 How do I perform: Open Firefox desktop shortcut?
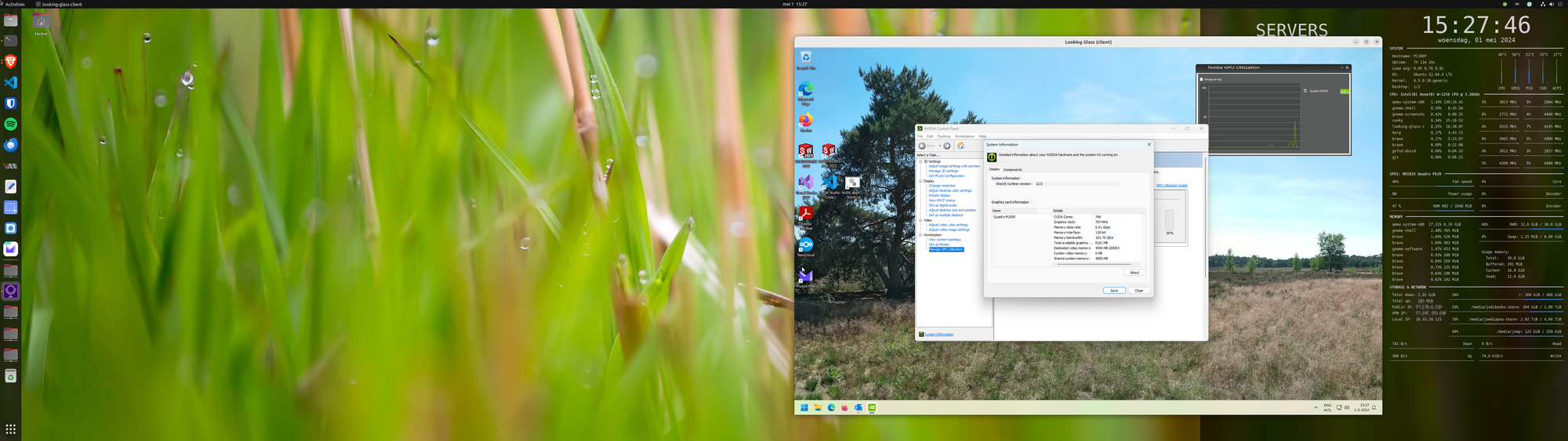pyautogui.click(x=806, y=123)
